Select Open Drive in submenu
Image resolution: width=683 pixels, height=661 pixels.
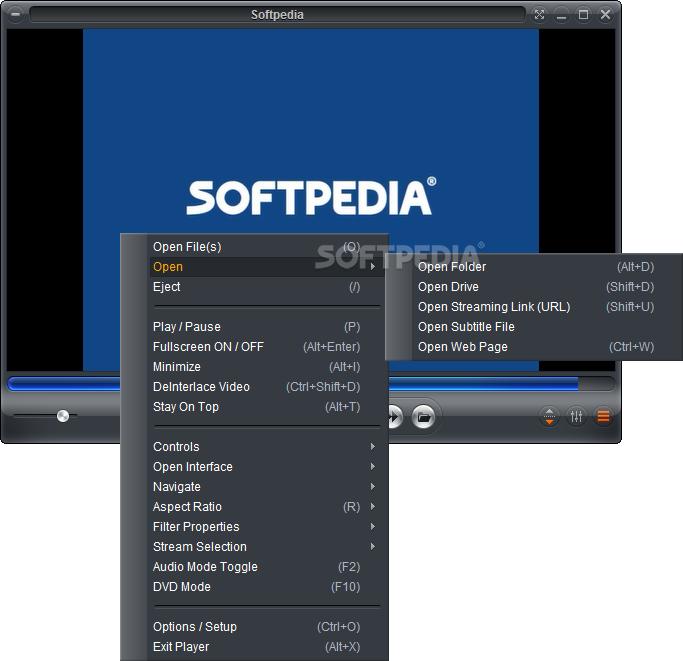tap(547, 287)
